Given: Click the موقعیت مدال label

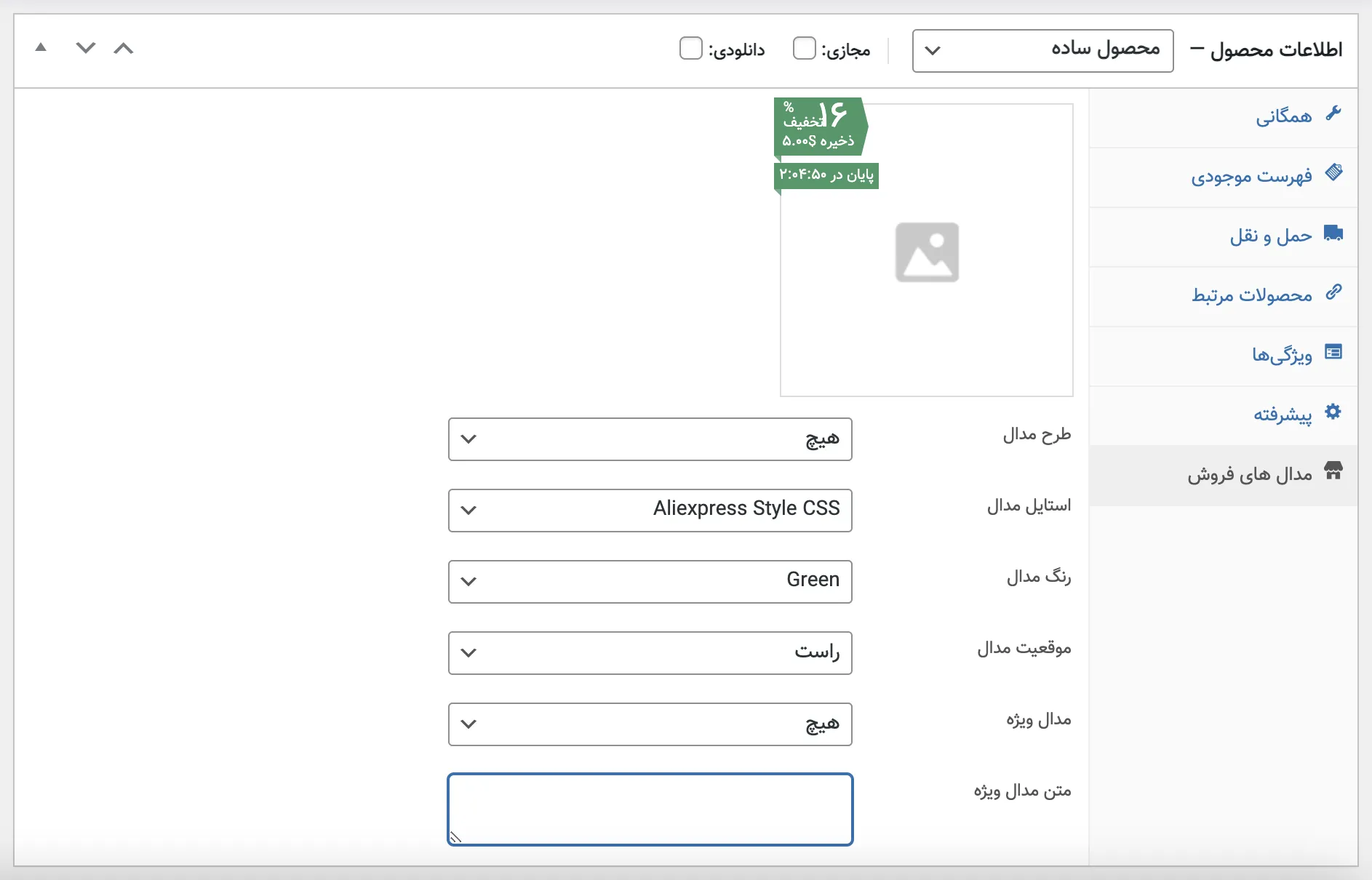Looking at the screenshot, I should 1024,648.
